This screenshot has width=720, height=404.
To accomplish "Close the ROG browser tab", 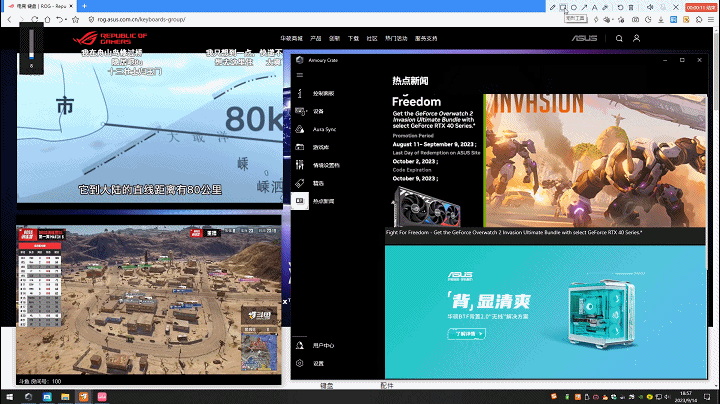I will click(71, 6).
